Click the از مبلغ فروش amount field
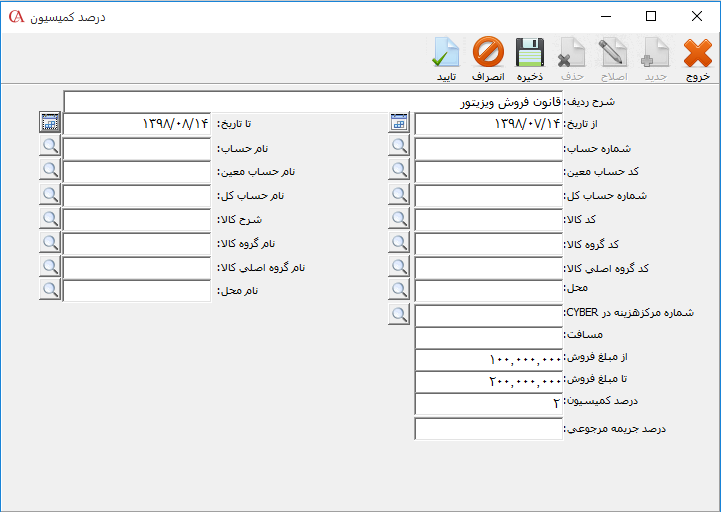 click(x=488, y=360)
